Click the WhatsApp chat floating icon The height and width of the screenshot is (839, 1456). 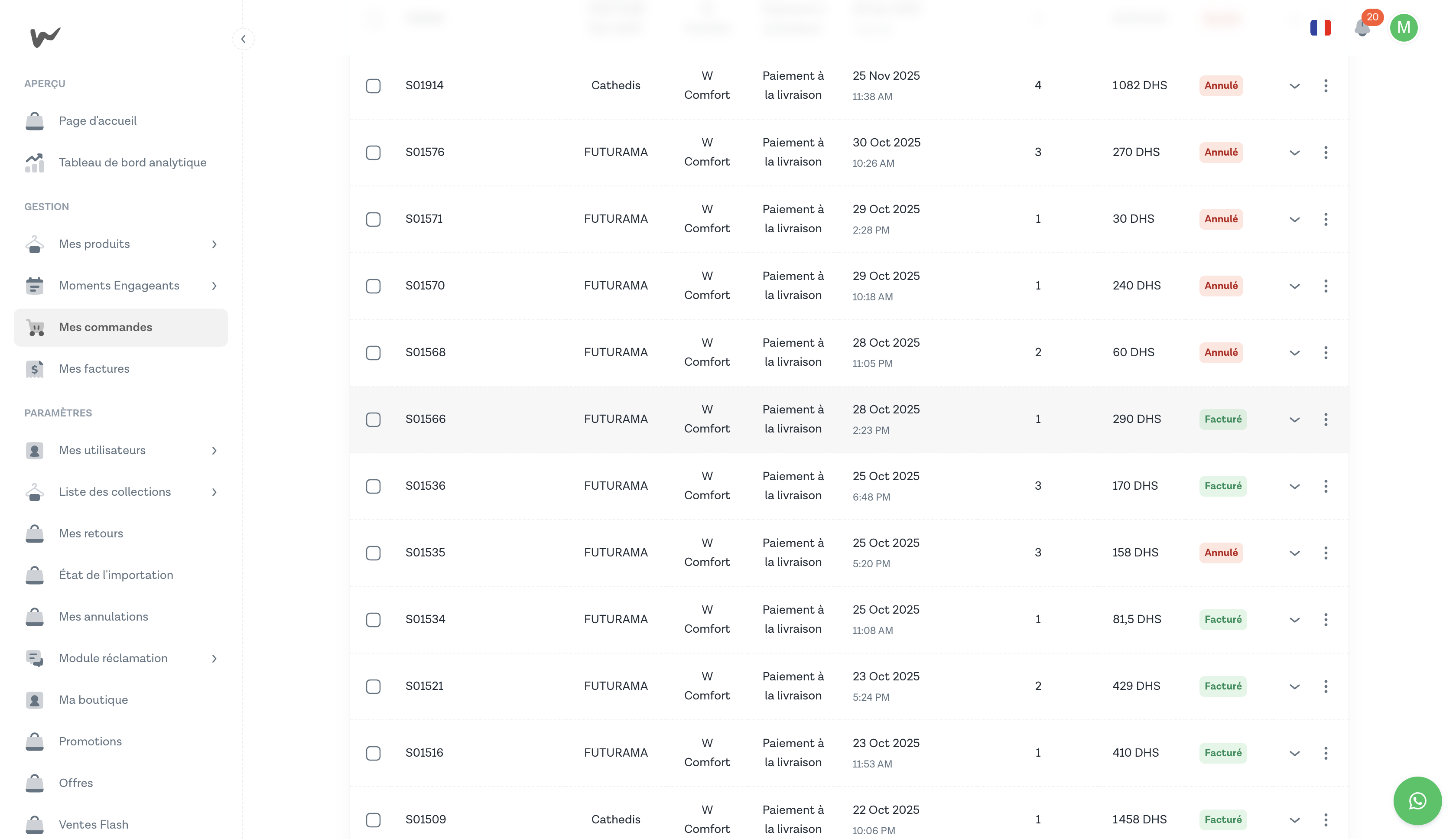coord(1417,800)
